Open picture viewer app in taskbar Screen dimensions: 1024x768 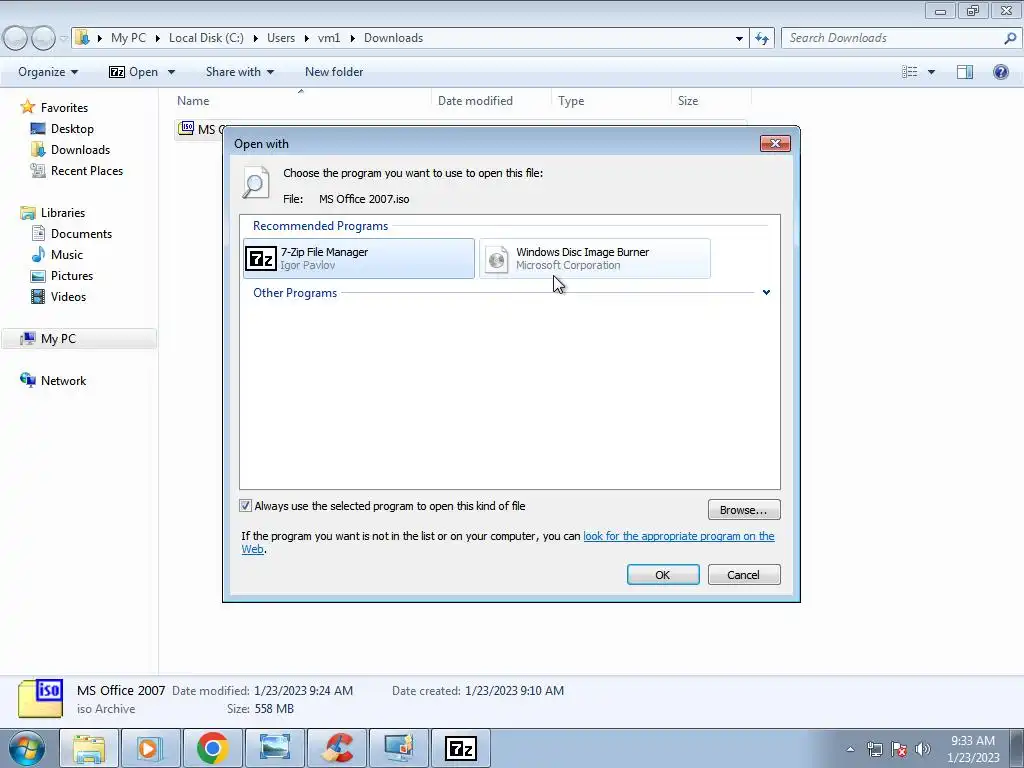tap(275, 748)
